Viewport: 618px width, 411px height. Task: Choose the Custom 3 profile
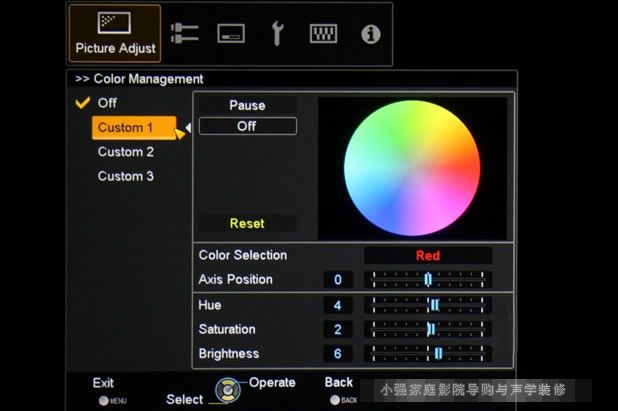(x=126, y=176)
